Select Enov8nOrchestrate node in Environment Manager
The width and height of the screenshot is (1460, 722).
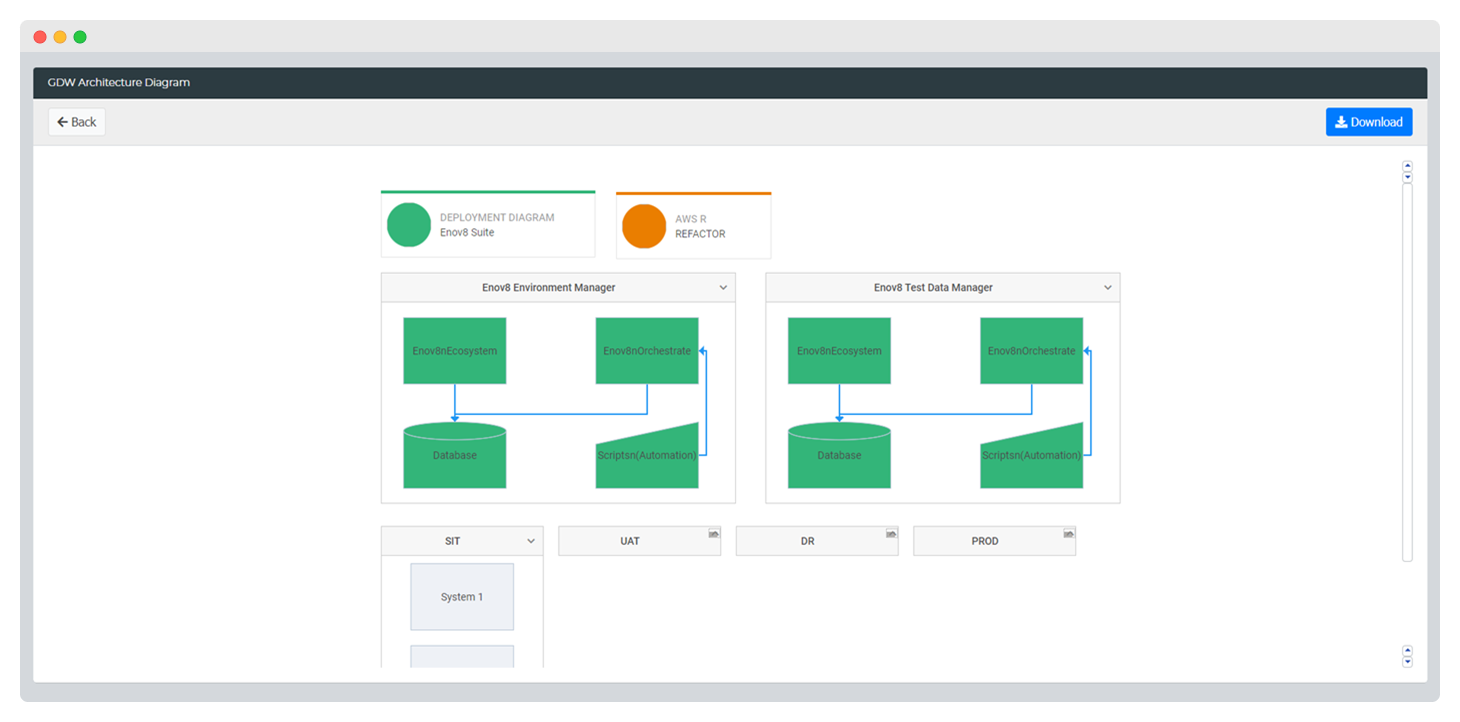click(x=647, y=351)
